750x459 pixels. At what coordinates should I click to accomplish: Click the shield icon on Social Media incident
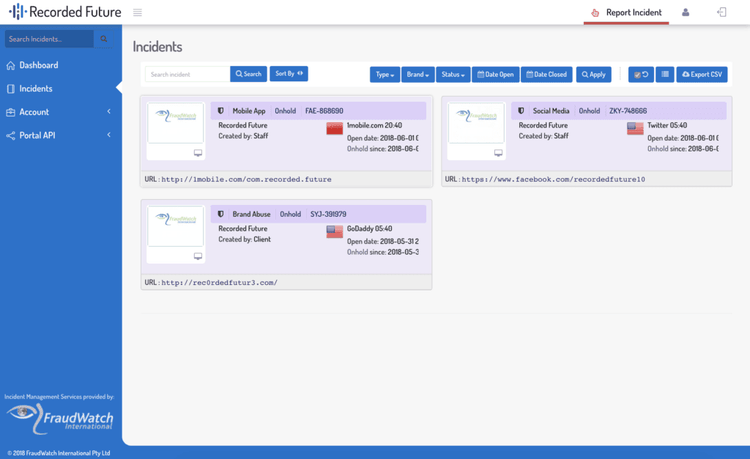pyautogui.click(x=521, y=111)
